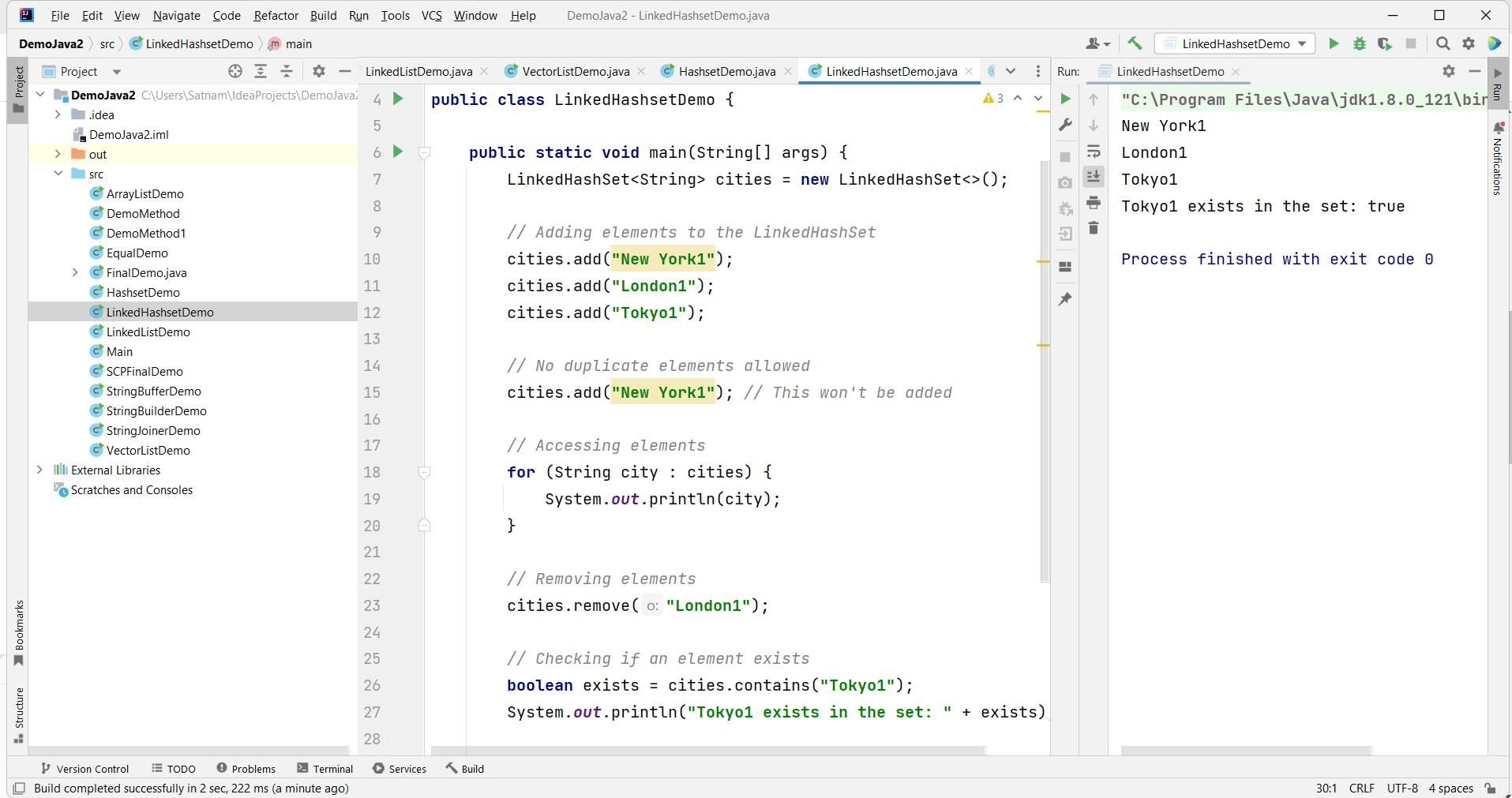The image size is (1512, 798).
Task: Click the editor vertical scrollbar
Action: (x=1045, y=371)
